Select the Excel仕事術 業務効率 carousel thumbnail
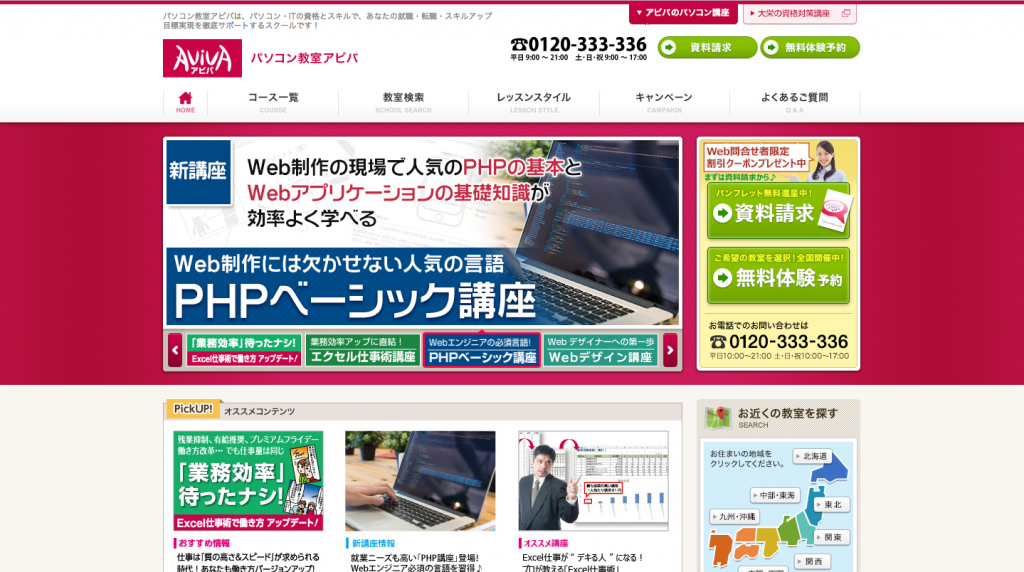This screenshot has width=1024, height=572. pos(244,350)
